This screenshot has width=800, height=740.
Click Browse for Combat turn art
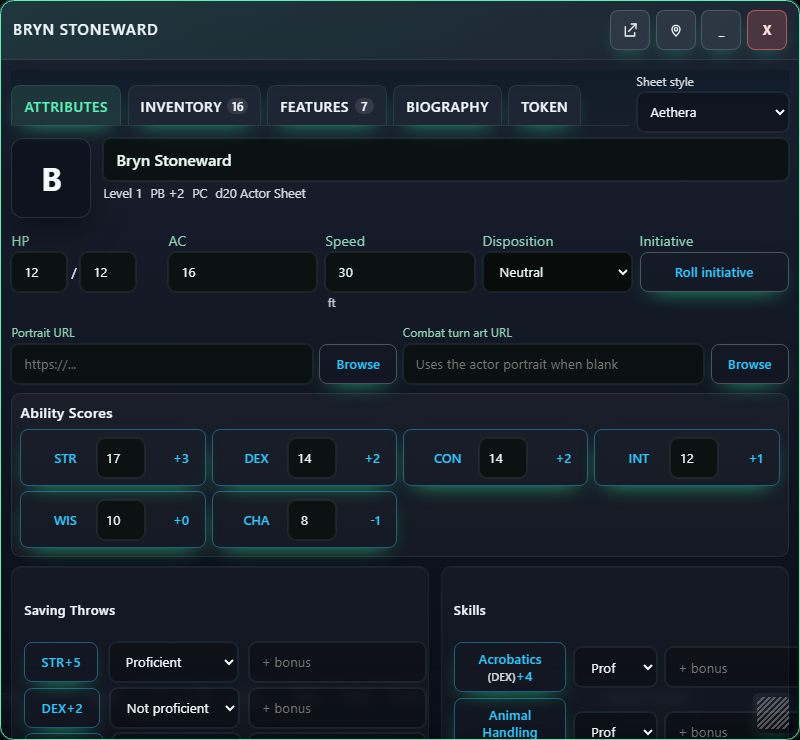pyautogui.click(x=749, y=364)
